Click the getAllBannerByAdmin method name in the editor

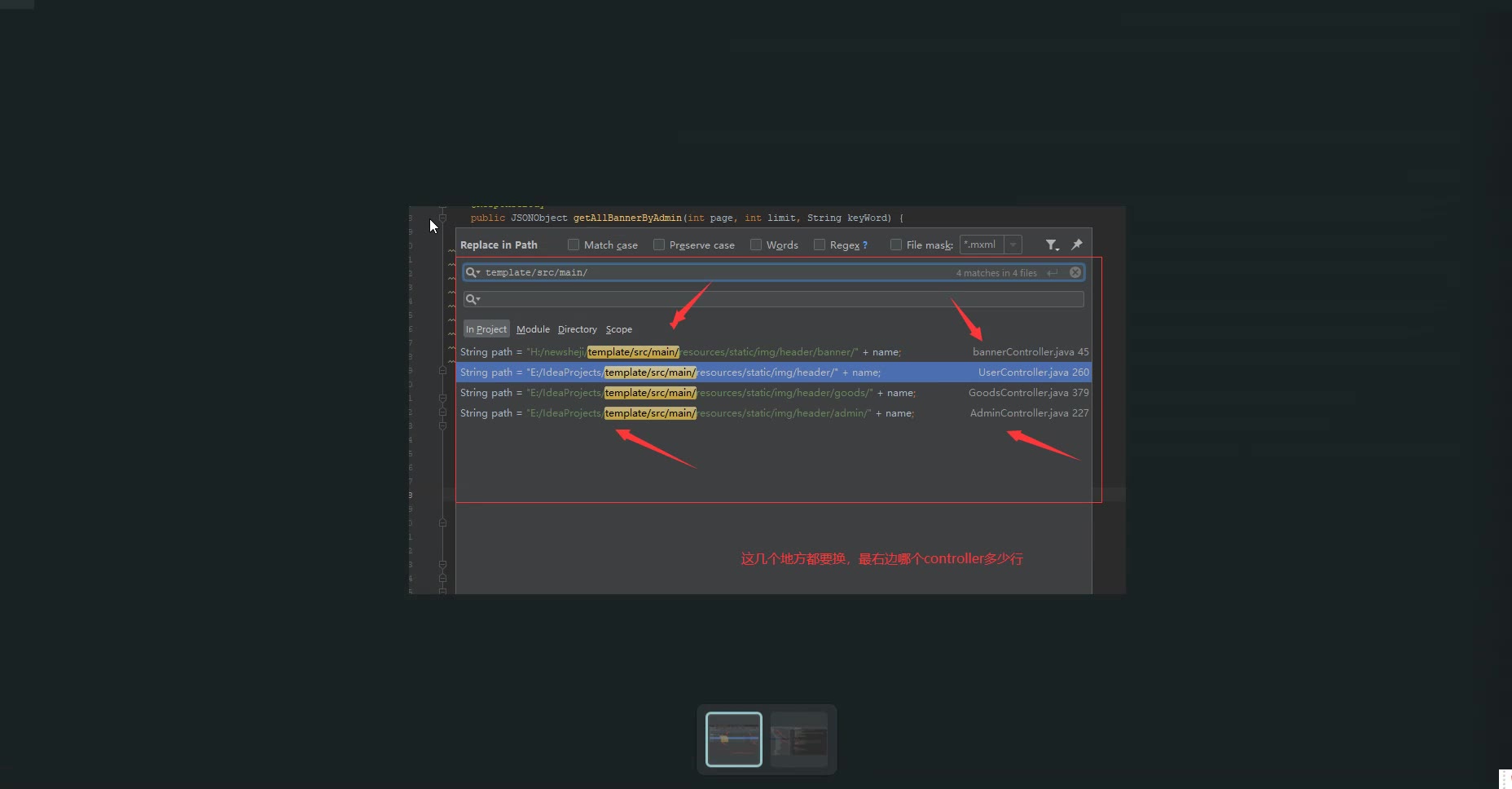(x=627, y=218)
